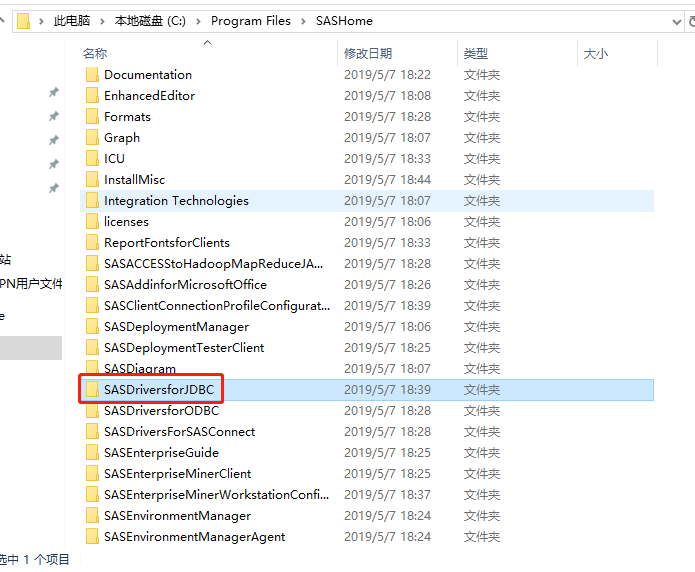Click the SASDriversForSASConnect folder icon
Viewport: 695px width, 572px height.
[92, 431]
